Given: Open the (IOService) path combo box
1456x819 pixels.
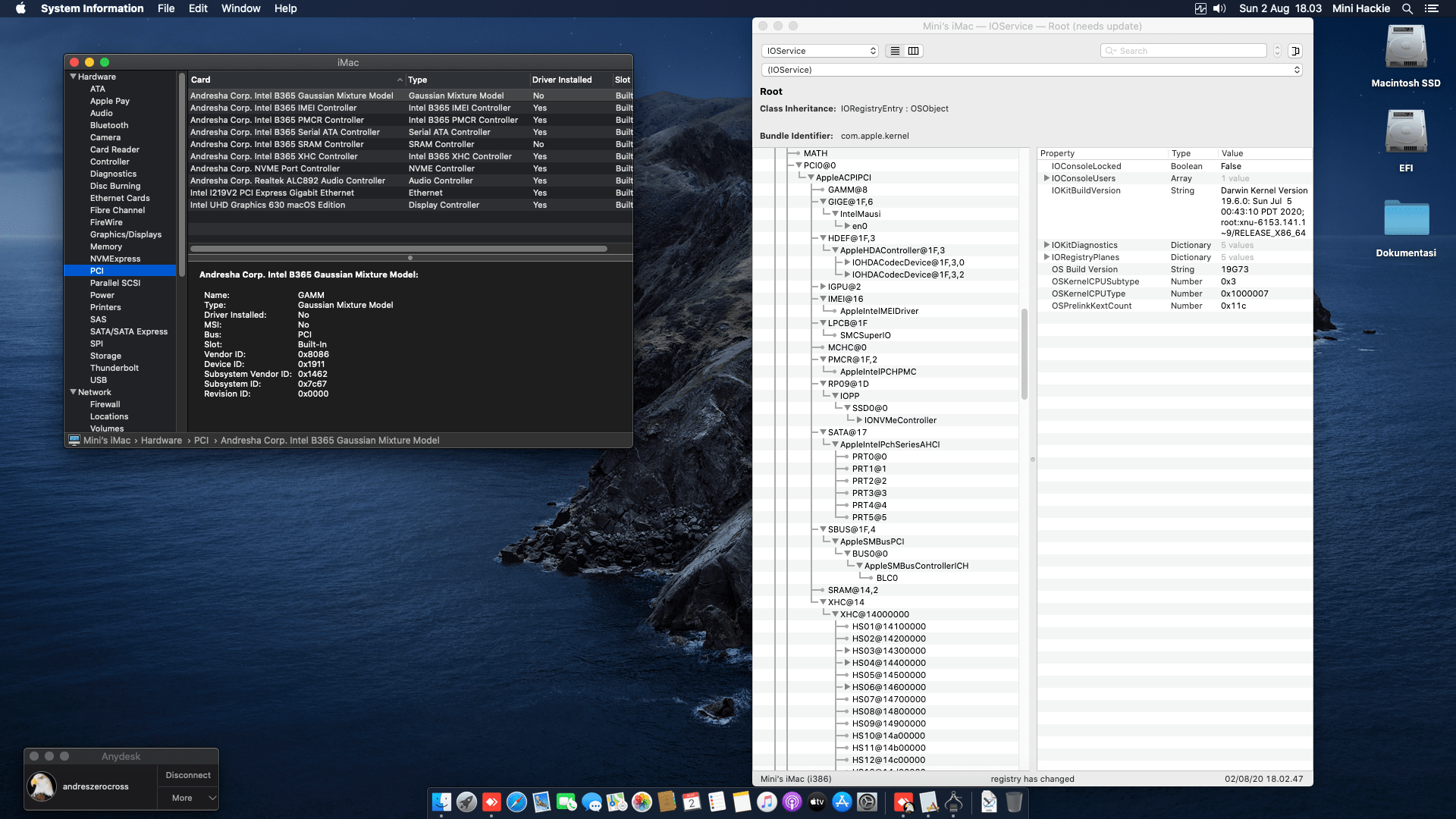Looking at the screenshot, I should pyautogui.click(x=1031, y=70).
